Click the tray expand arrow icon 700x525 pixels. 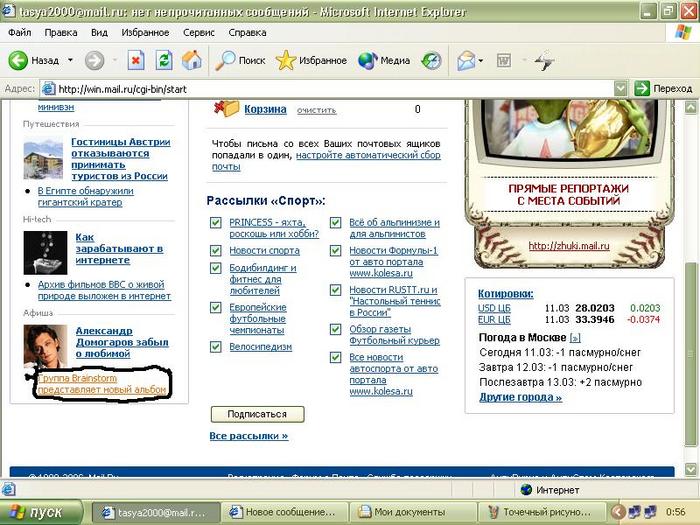617,512
